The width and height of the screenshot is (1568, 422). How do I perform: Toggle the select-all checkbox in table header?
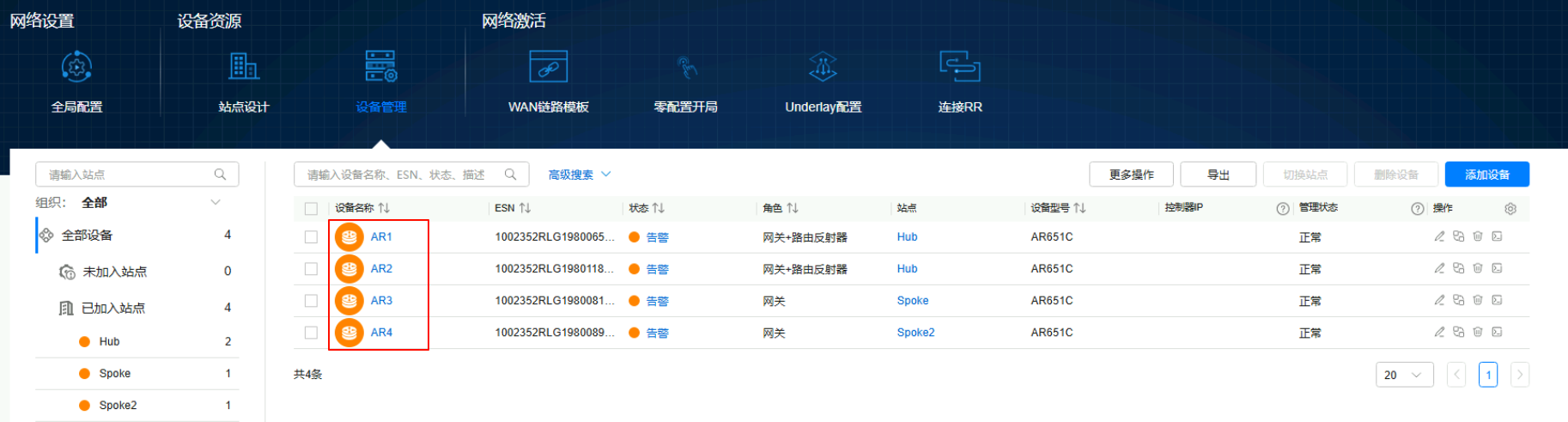click(x=311, y=209)
